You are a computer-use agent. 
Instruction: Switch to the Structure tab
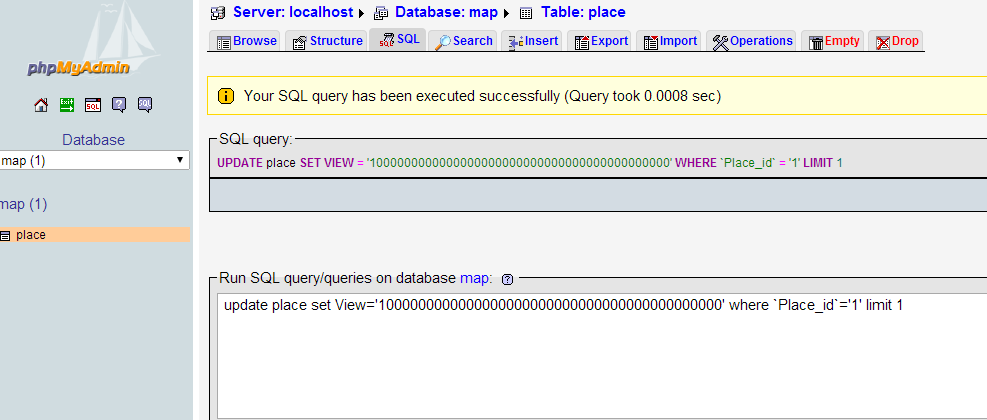click(327, 41)
